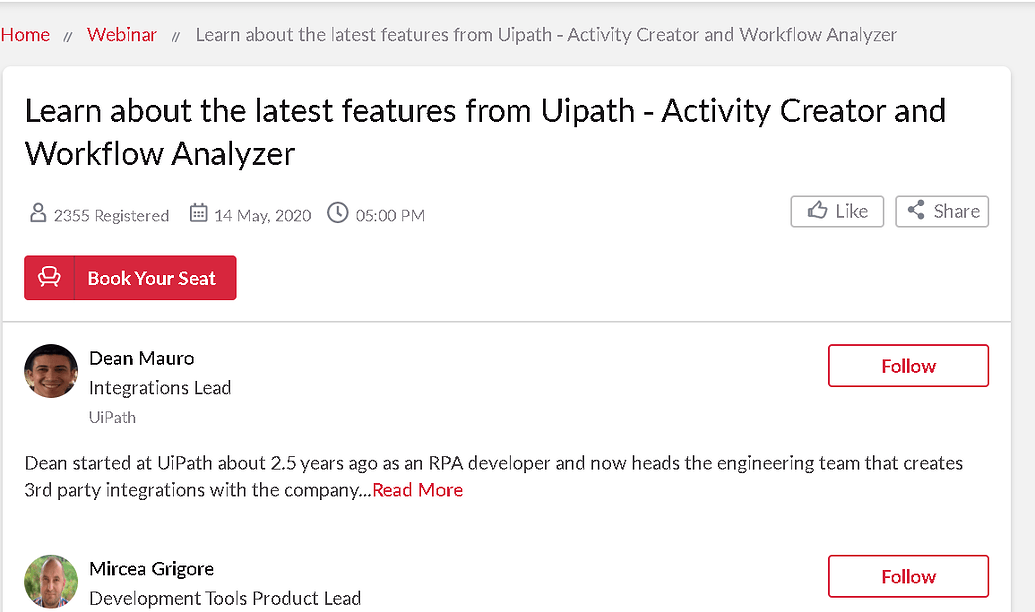Click the thumbs-up icon in Like button
Screen dimensions: 1035x612
click(817, 211)
